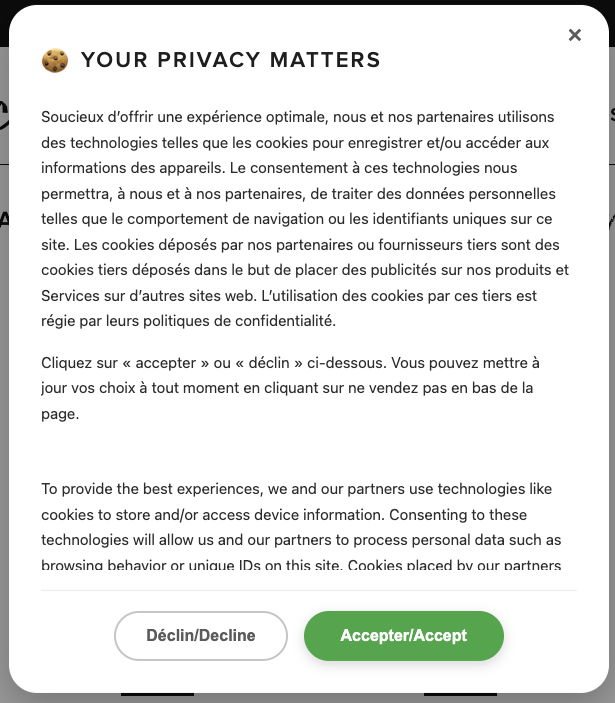Click the divider line above the buttons

click(308, 590)
